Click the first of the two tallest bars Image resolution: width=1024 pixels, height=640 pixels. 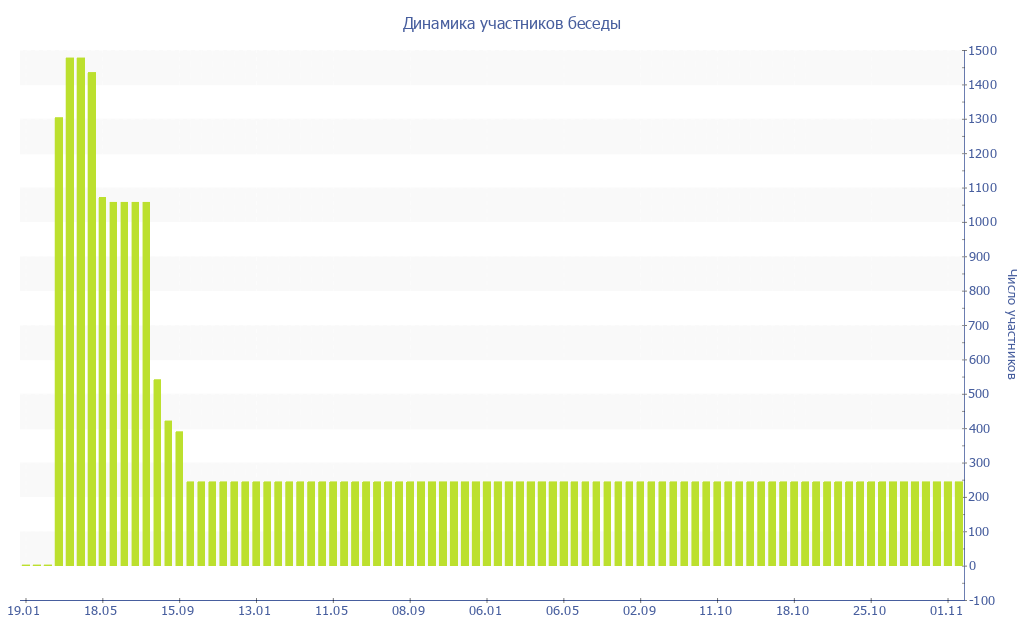[70, 310]
